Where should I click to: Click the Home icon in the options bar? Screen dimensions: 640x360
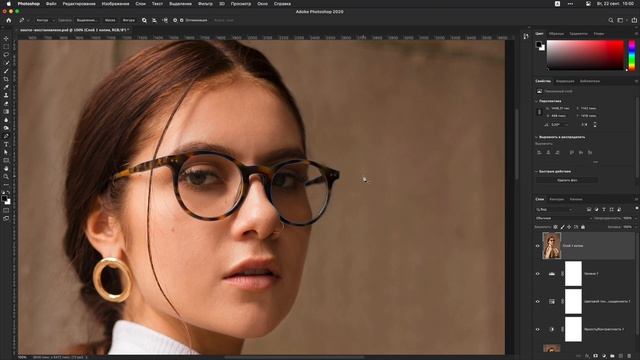[x=9, y=20]
